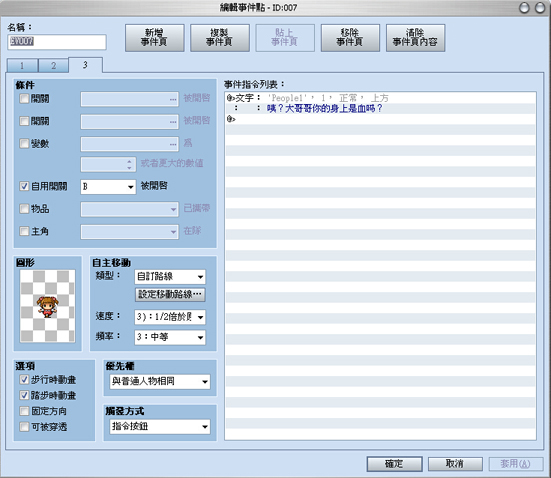Enable the 可被穿透 option
551x478 pixels.
pos(24,427)
